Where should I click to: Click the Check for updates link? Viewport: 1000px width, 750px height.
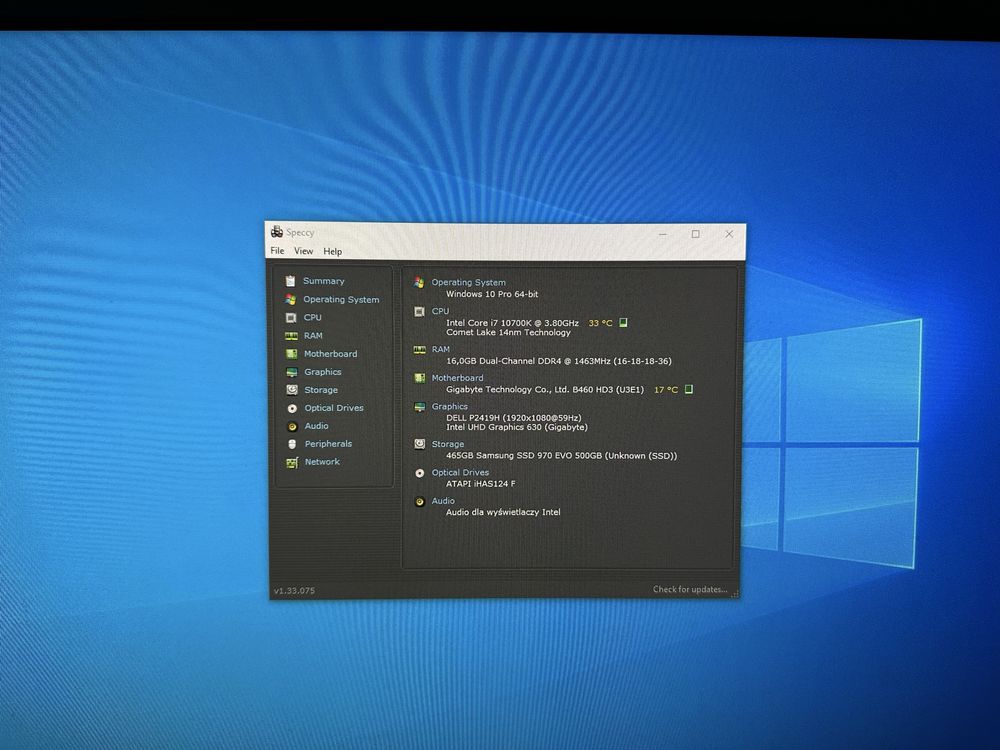(690, 589)
